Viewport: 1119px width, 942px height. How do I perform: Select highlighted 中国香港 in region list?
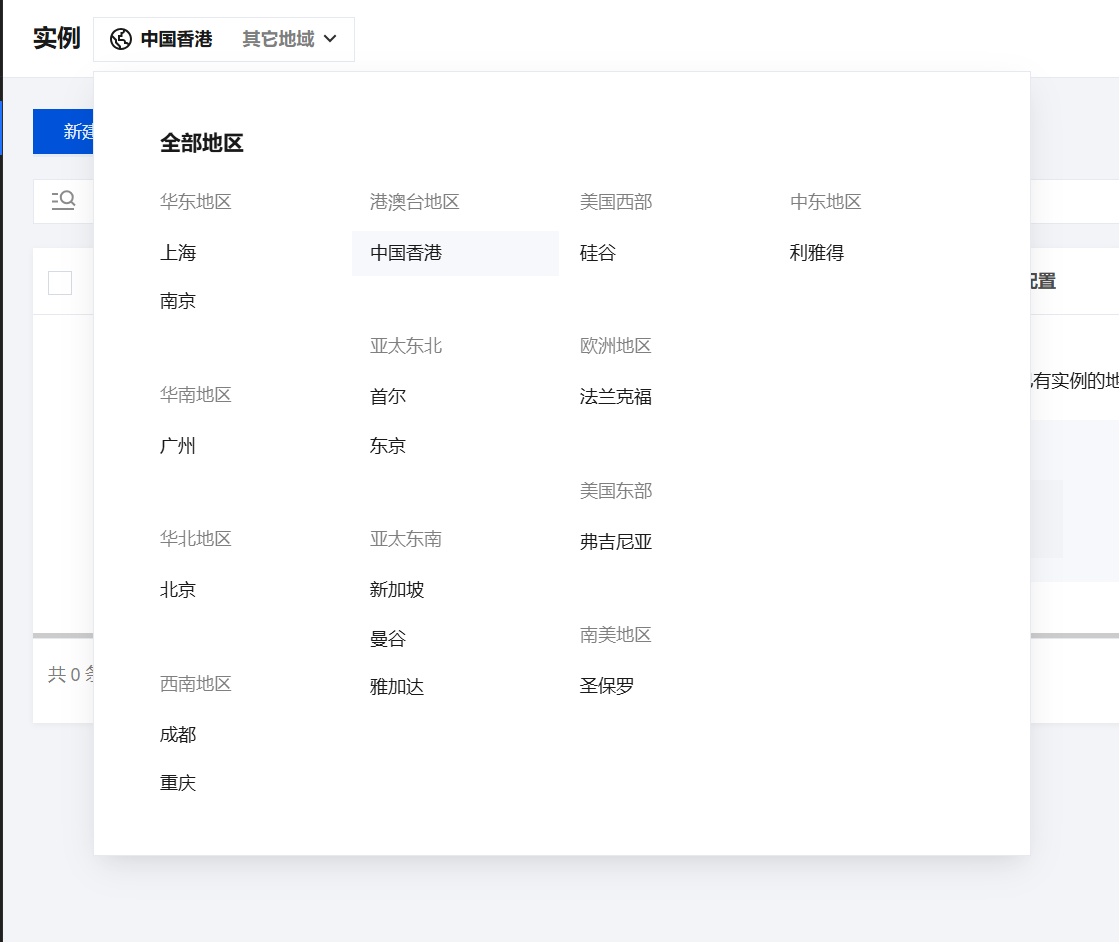[406, 253]
